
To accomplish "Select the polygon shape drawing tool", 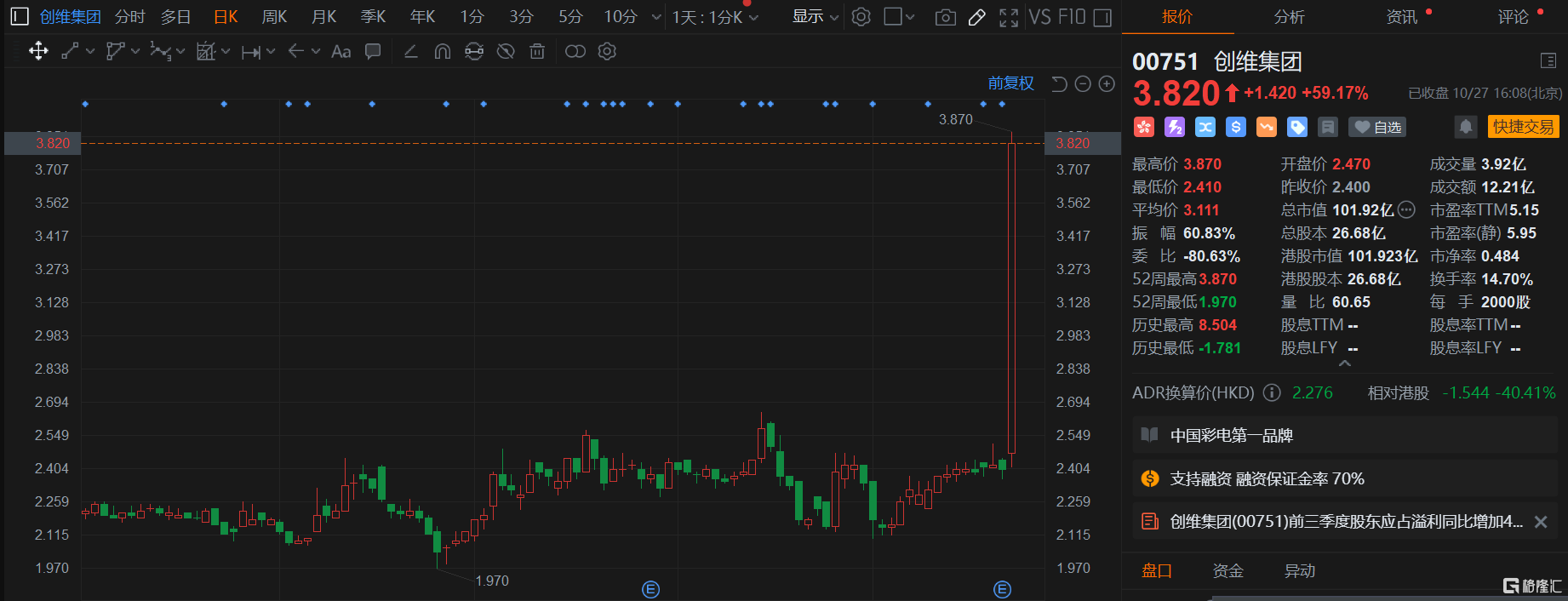I will [x=115, y=51].
